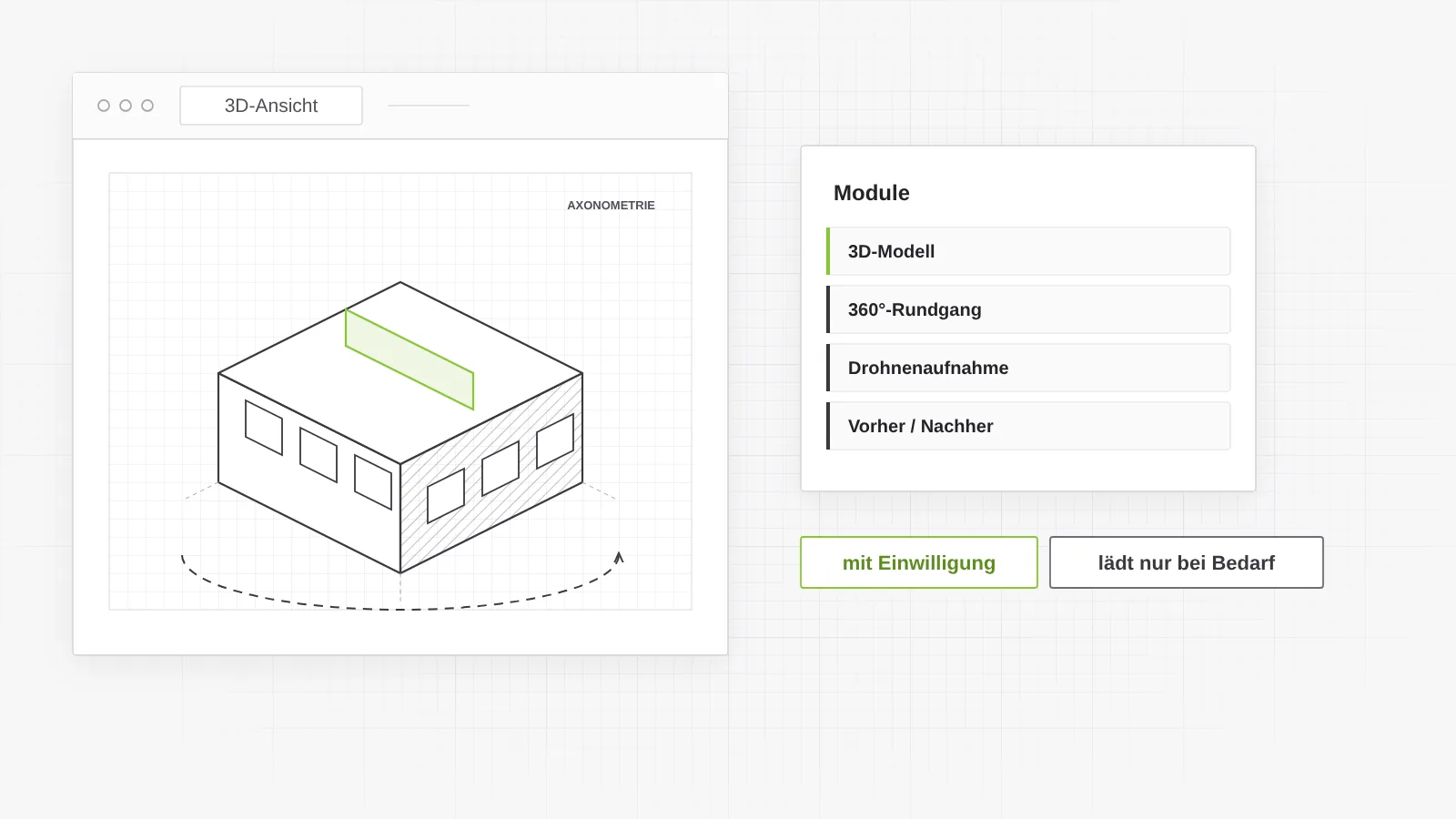Select the 360°-Rundgang module
The height and width of the screenshot is (819, 1456).
(x=1028, y=309)
